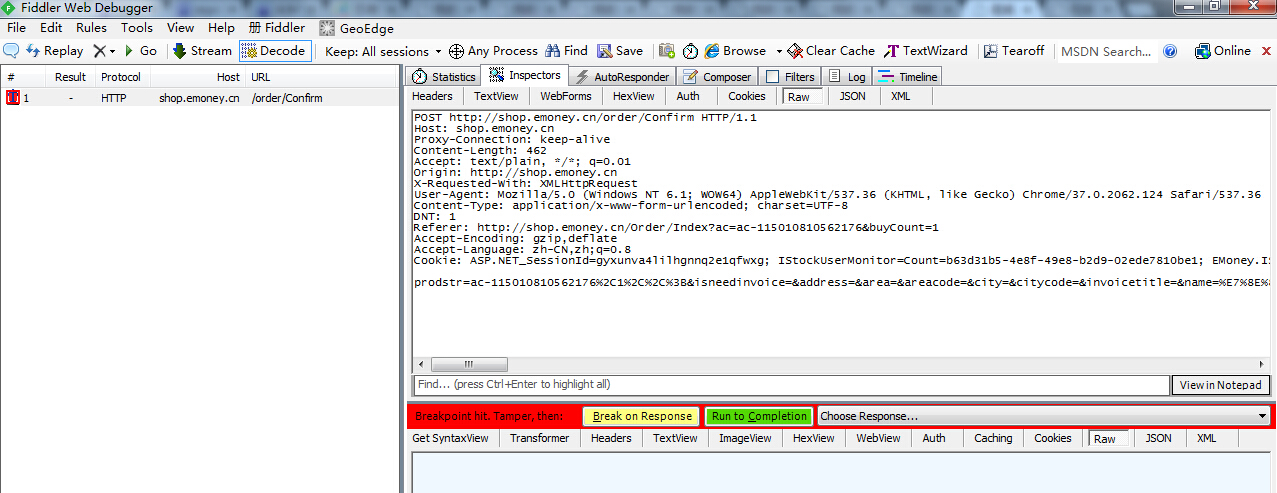Click the camera screenshot icon
Viewport: 1277px width, 493px height.
click(x=666, y=51)
